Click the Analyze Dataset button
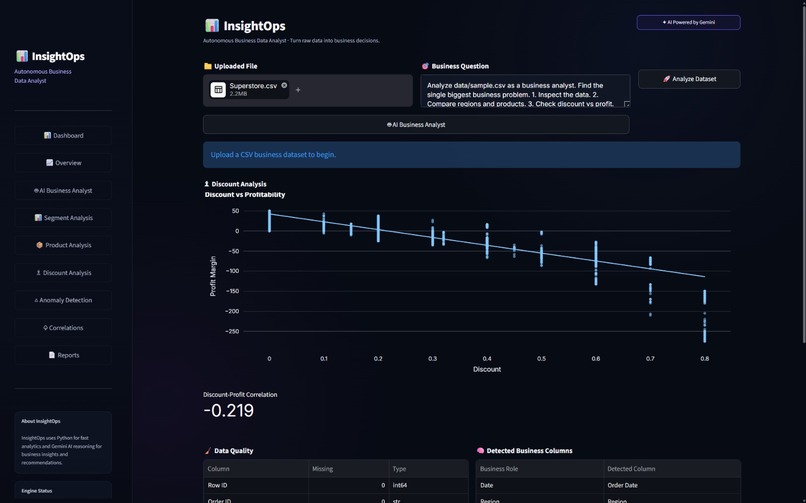Viewport: 806px width, 503px height. (689, 79)
